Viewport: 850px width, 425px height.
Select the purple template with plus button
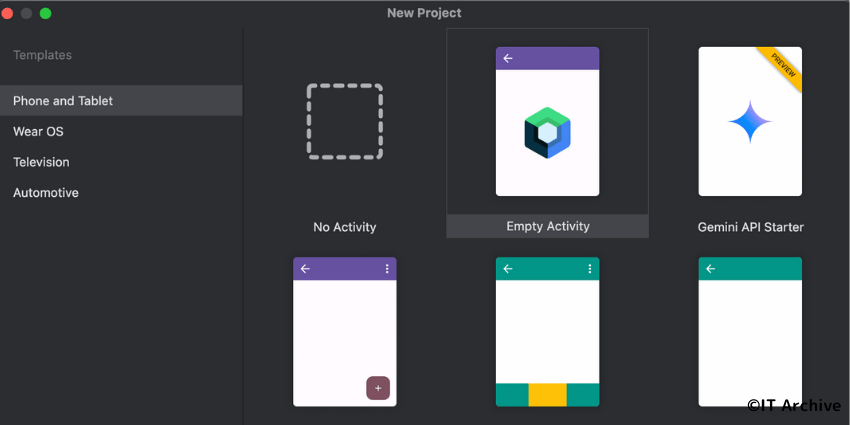click(x=345, y=332)
